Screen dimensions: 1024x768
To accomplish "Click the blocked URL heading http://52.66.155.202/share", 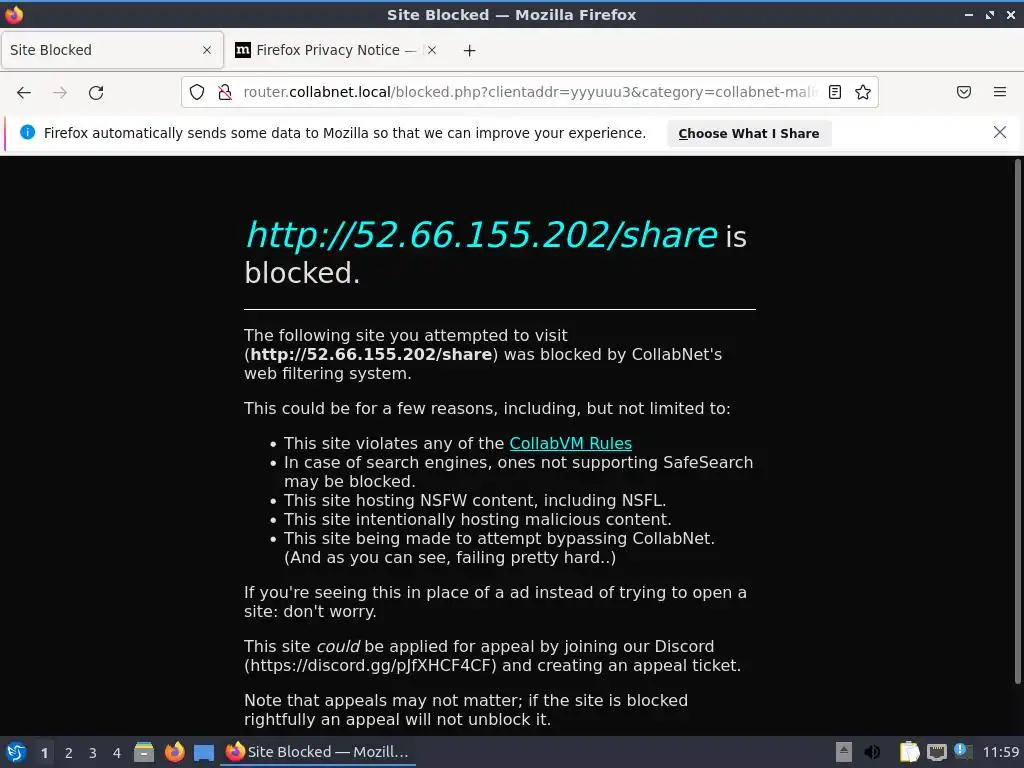I will click(481, 234).
